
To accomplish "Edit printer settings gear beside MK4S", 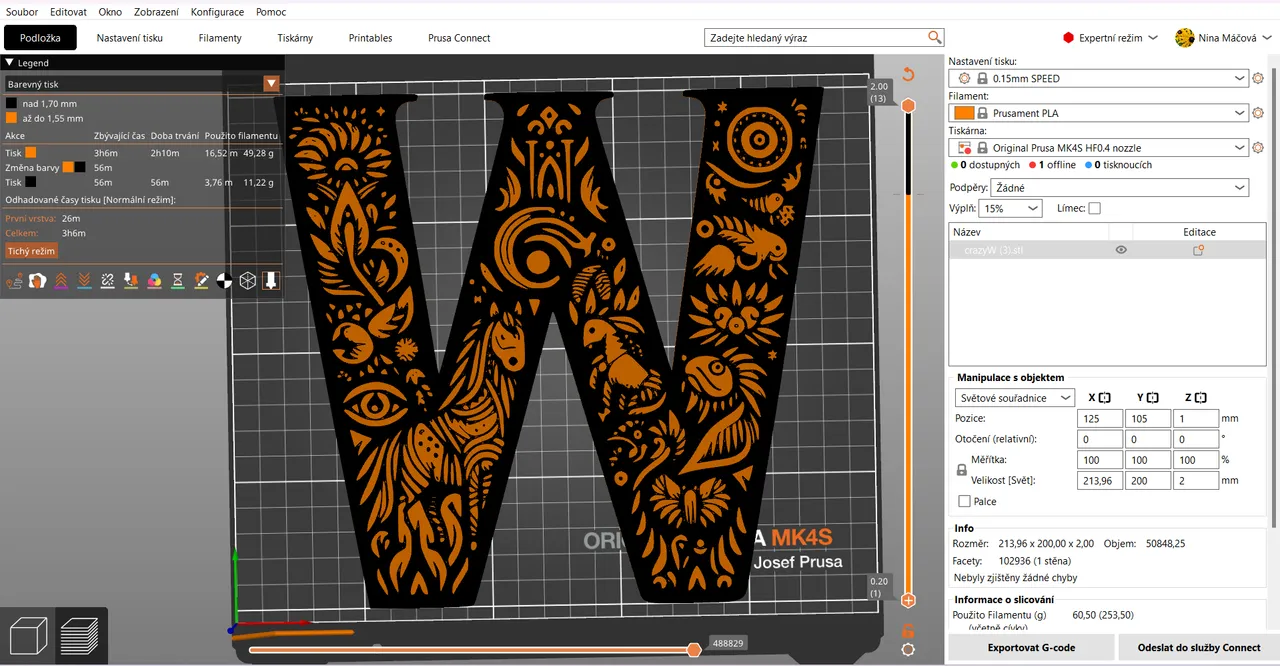I will [x=1259, y=148].
